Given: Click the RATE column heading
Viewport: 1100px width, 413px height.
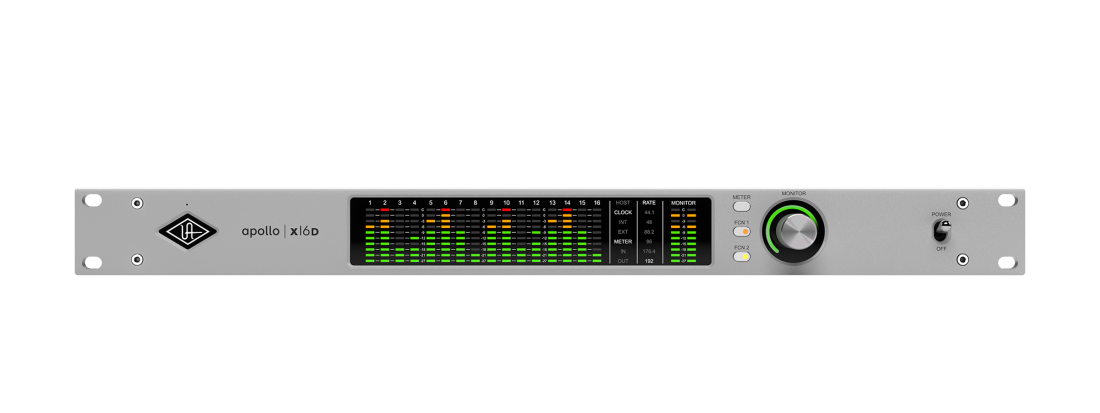Looking at the screenshot, I should (x=649, y=203).
